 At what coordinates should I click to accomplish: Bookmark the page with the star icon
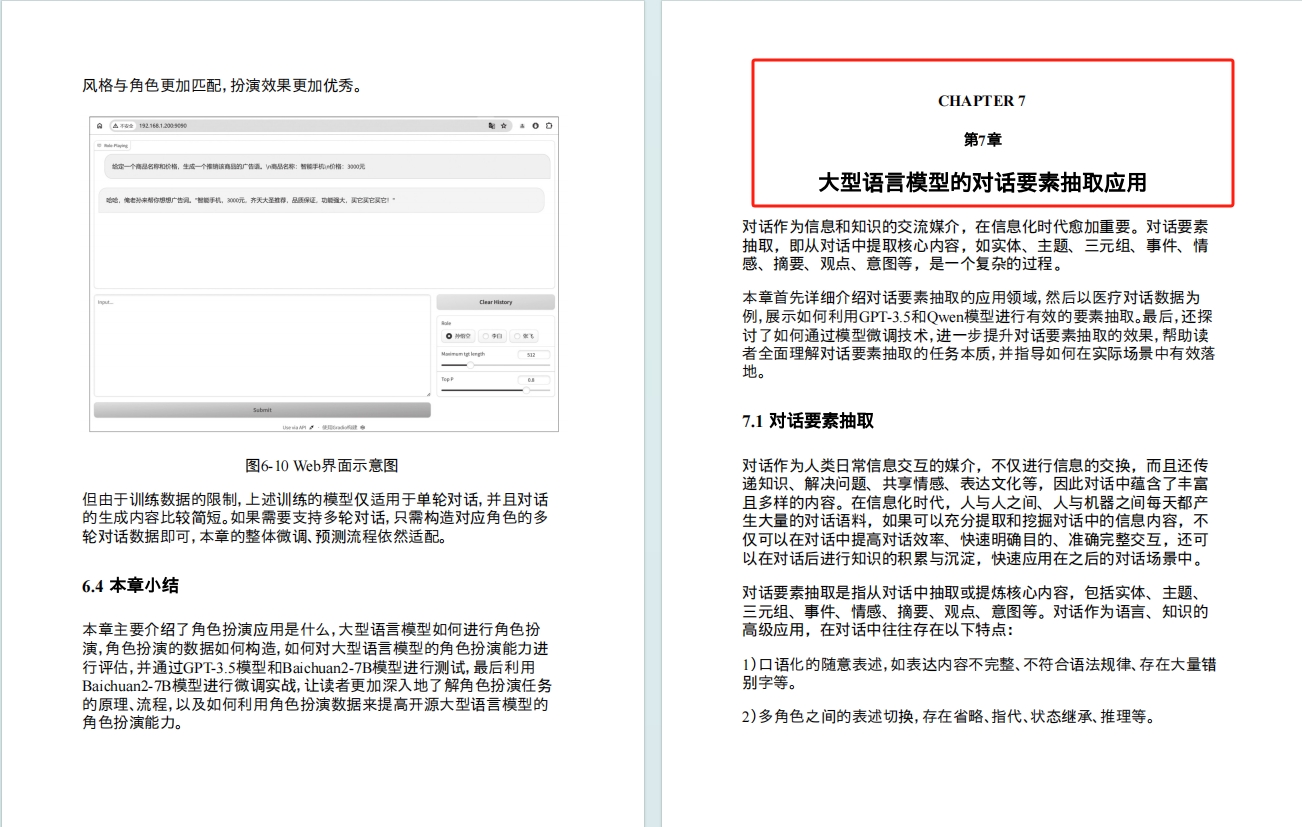503,127
